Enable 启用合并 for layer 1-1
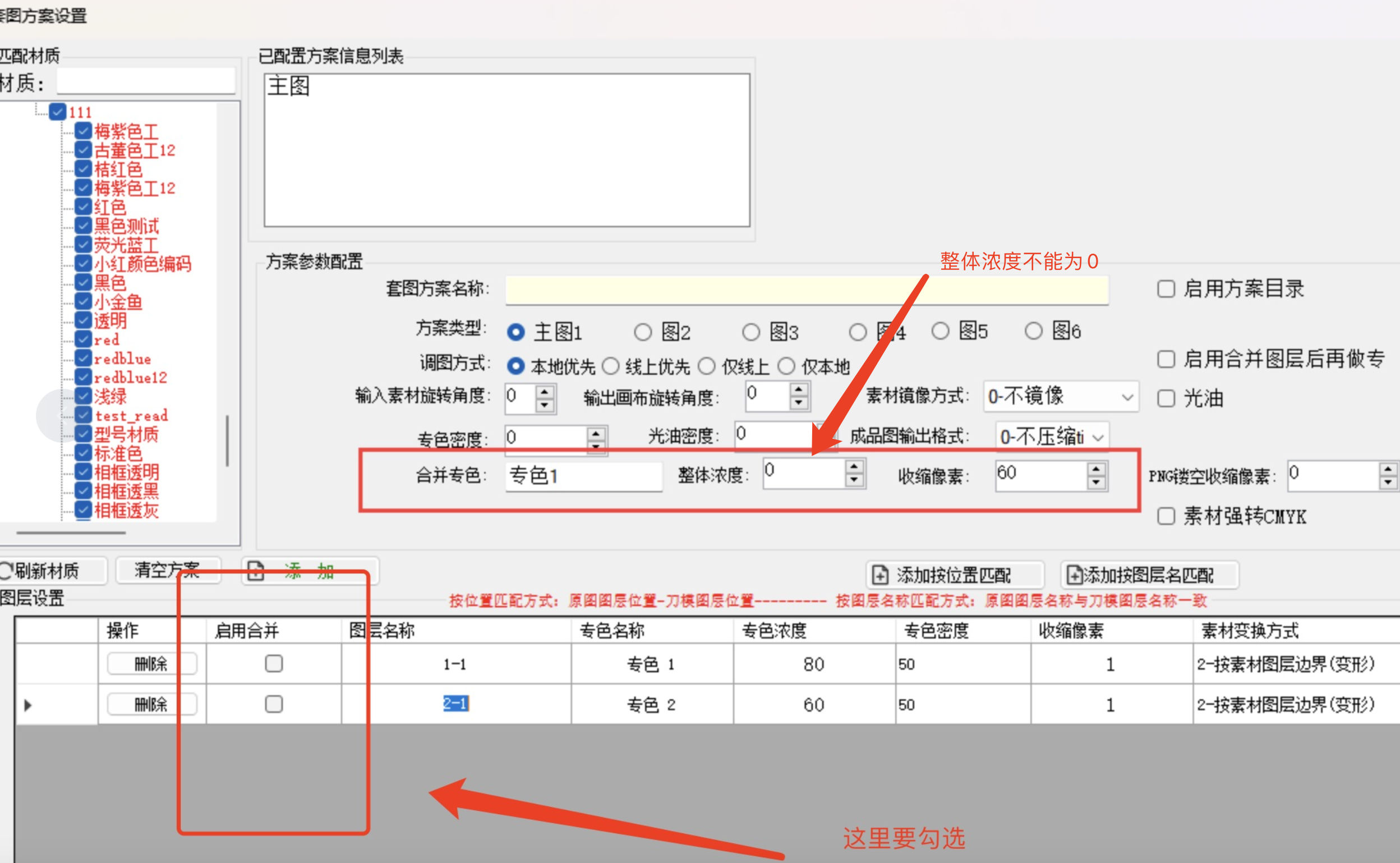 274,663
